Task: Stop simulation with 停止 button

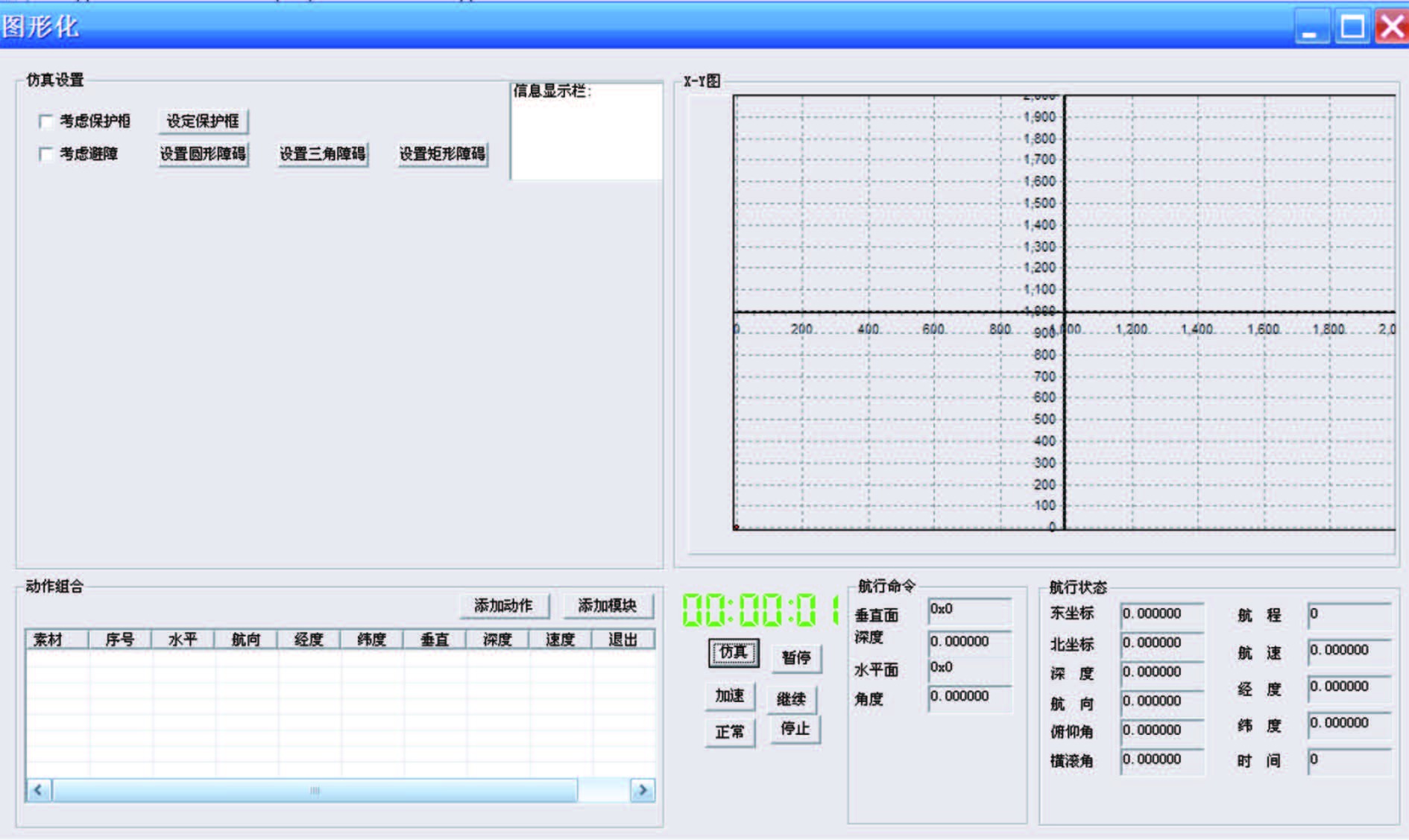Action: click(795, 728)
